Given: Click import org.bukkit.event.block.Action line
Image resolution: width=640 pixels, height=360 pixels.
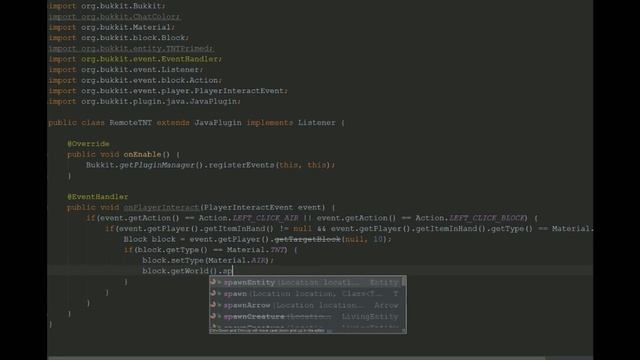Looking at the screenshot, I should click(x=135, y=80).
